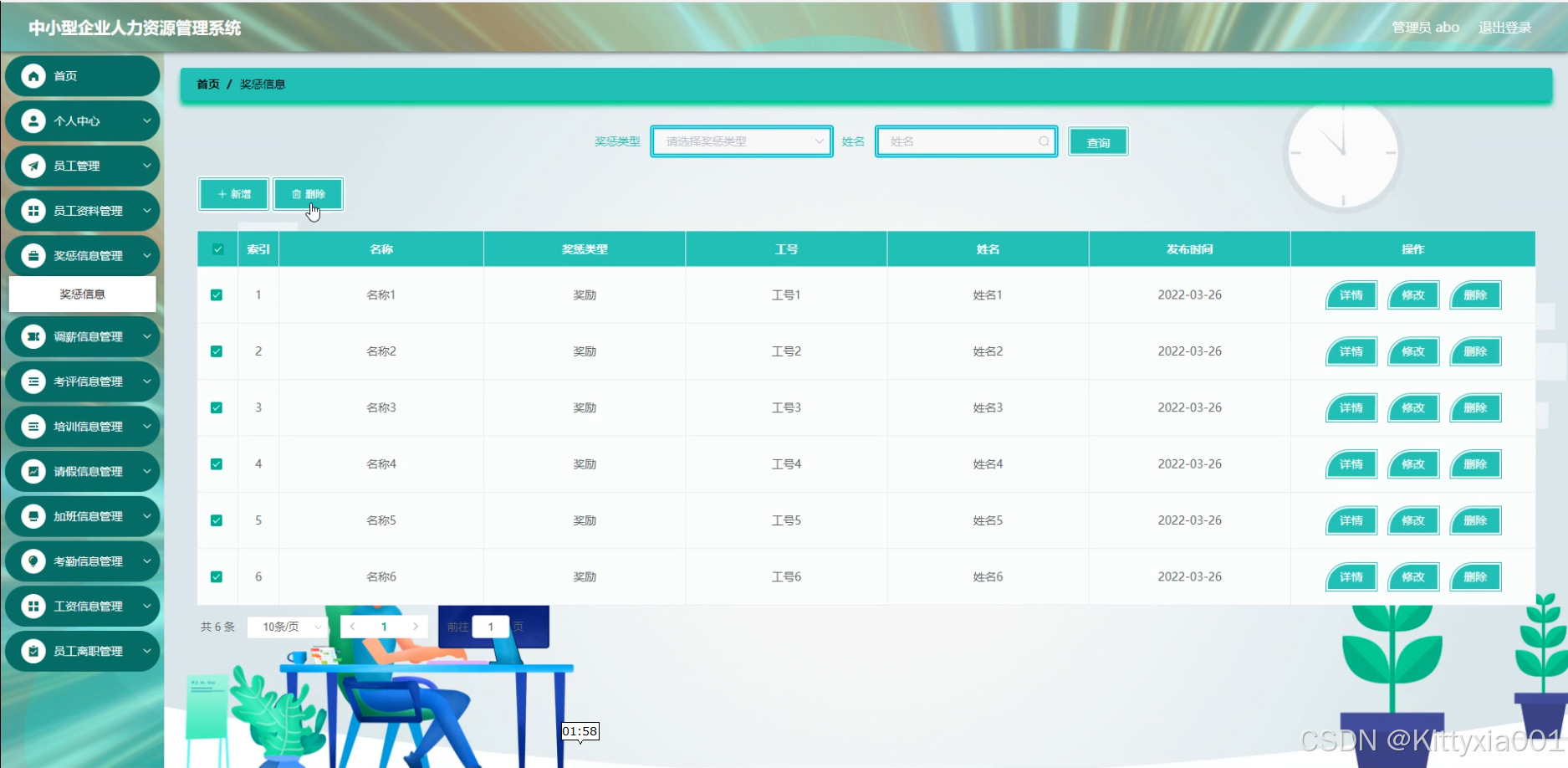The width and height of the screenshot is (1568, 768).
Task: Click the clipboard icon beside 员工离职管理
Action: [33, 651]
